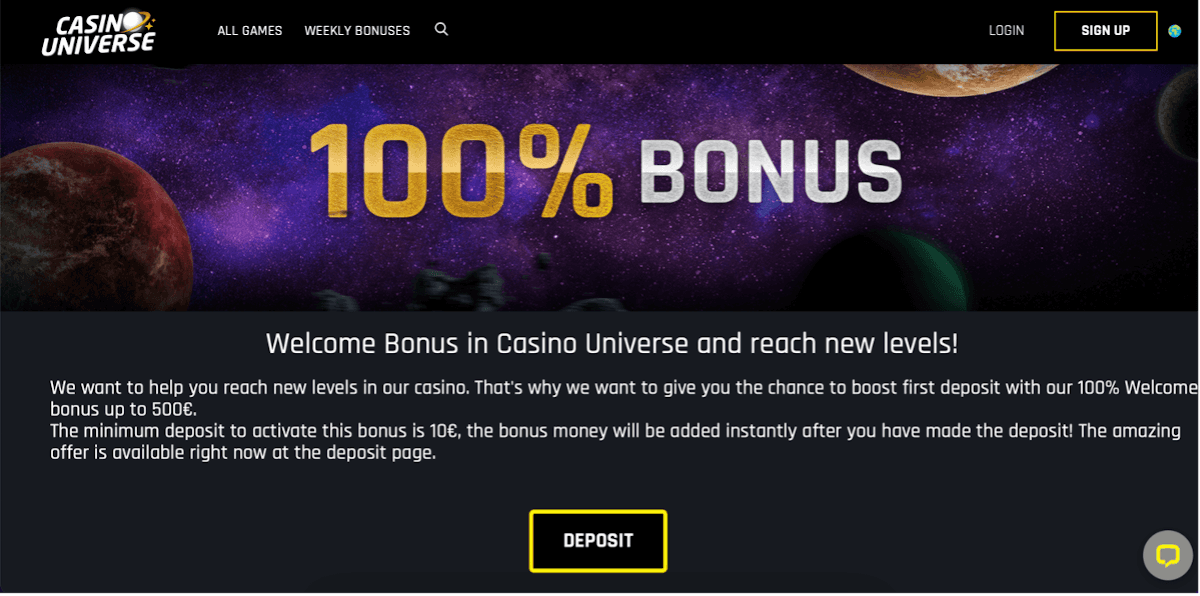Click the Welcome Bonus heading text
1200x596 pixels.
611,344
